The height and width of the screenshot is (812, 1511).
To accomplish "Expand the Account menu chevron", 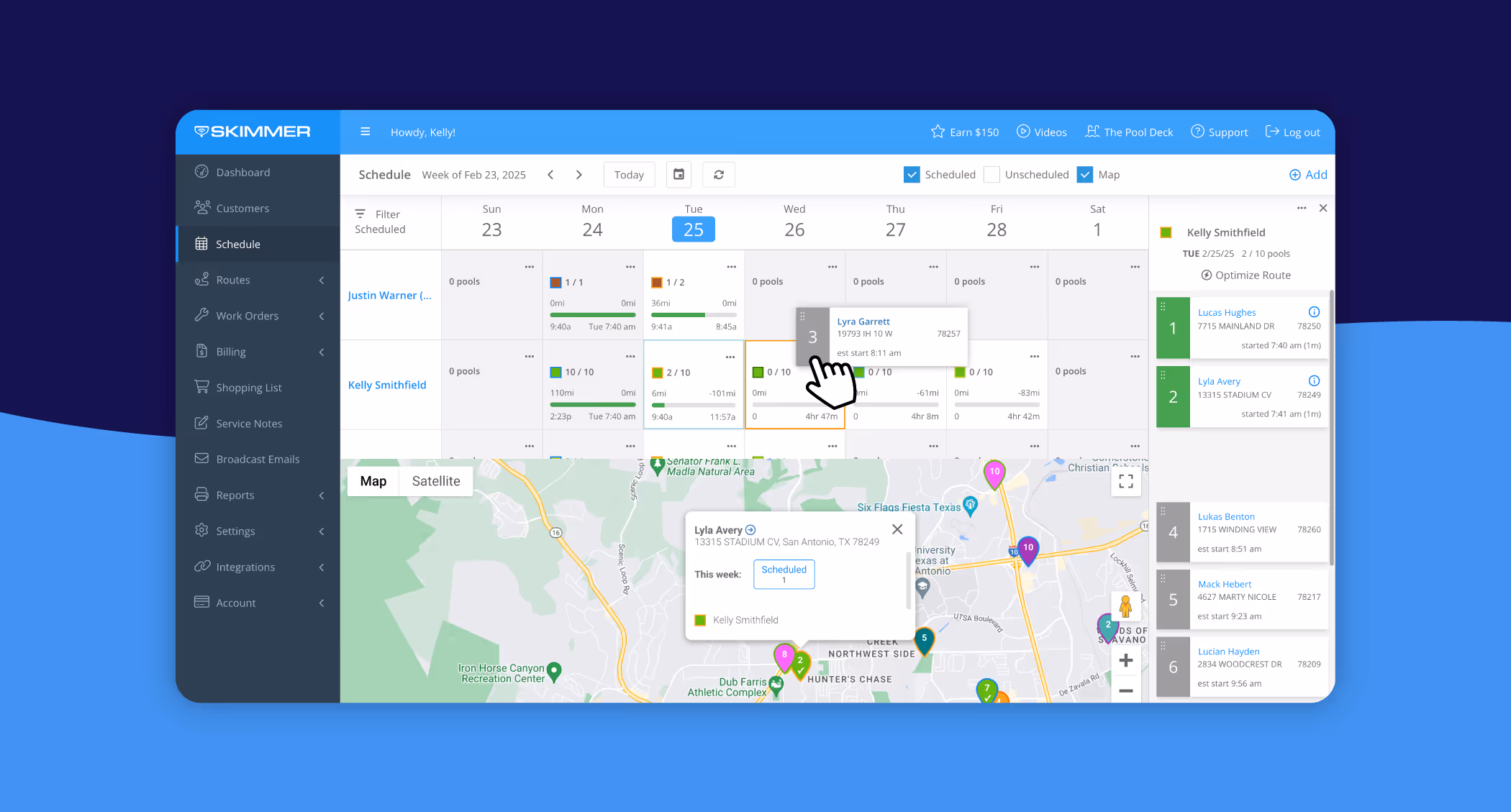I will point(322,603).
